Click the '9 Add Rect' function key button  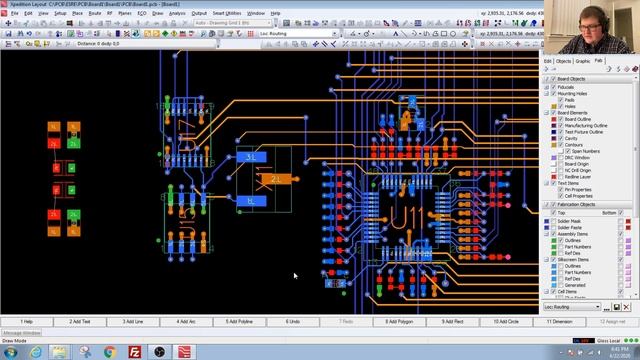point(452,322)
